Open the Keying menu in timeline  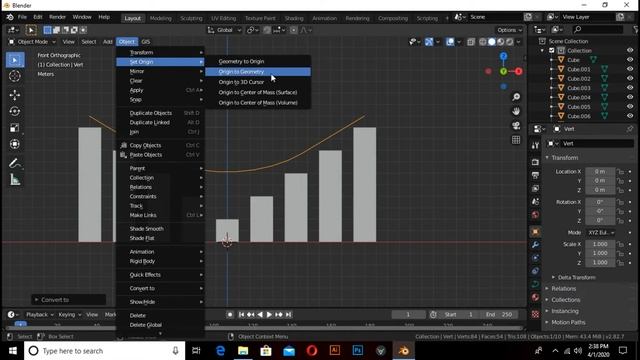click(69, 315)
